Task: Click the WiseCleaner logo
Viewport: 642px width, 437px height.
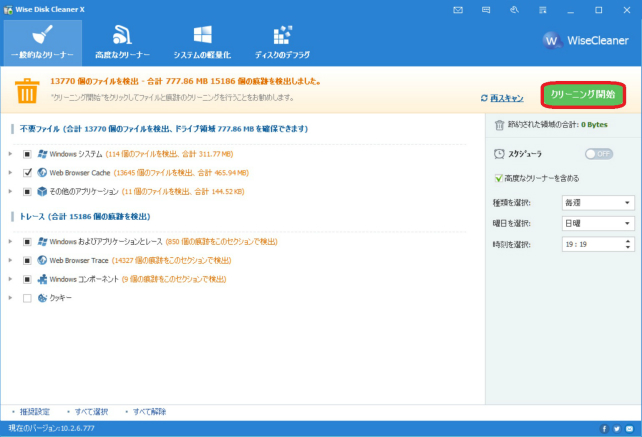Action: coord(584,41)
